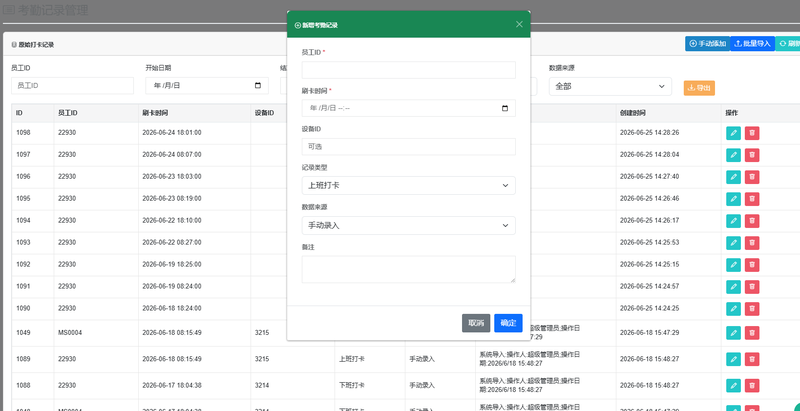The image size is (800, 411).
Task: Focus the 员工ID input in dialog
Action: click(409, 70)
